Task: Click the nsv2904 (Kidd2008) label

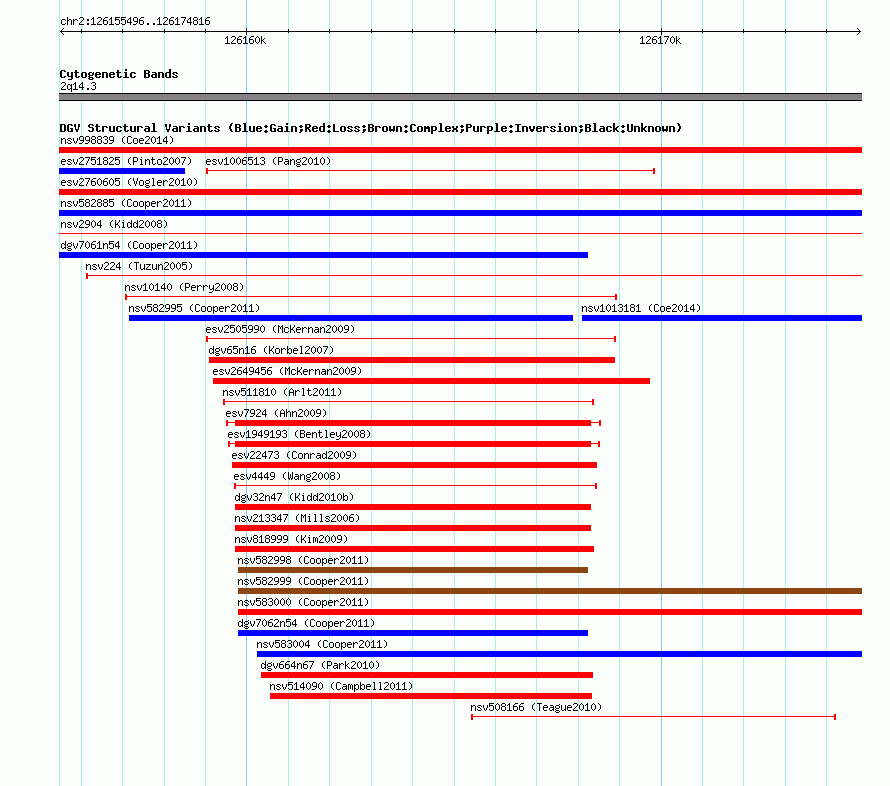Action: 114,224
